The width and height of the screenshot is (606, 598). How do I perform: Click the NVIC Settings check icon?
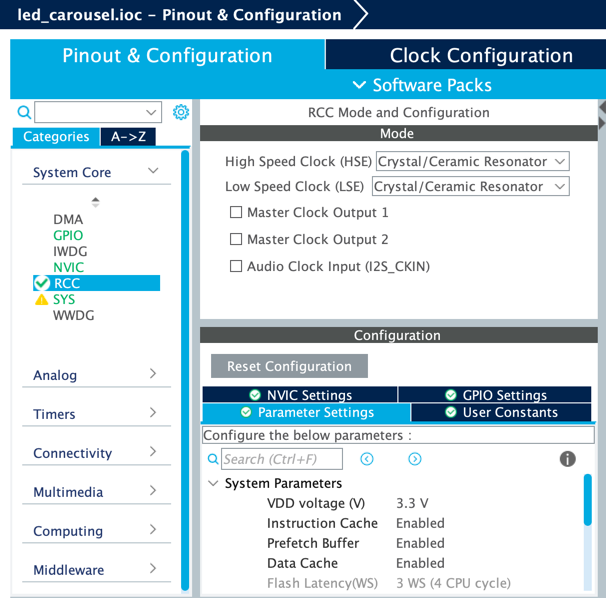[x=255, y=395]
